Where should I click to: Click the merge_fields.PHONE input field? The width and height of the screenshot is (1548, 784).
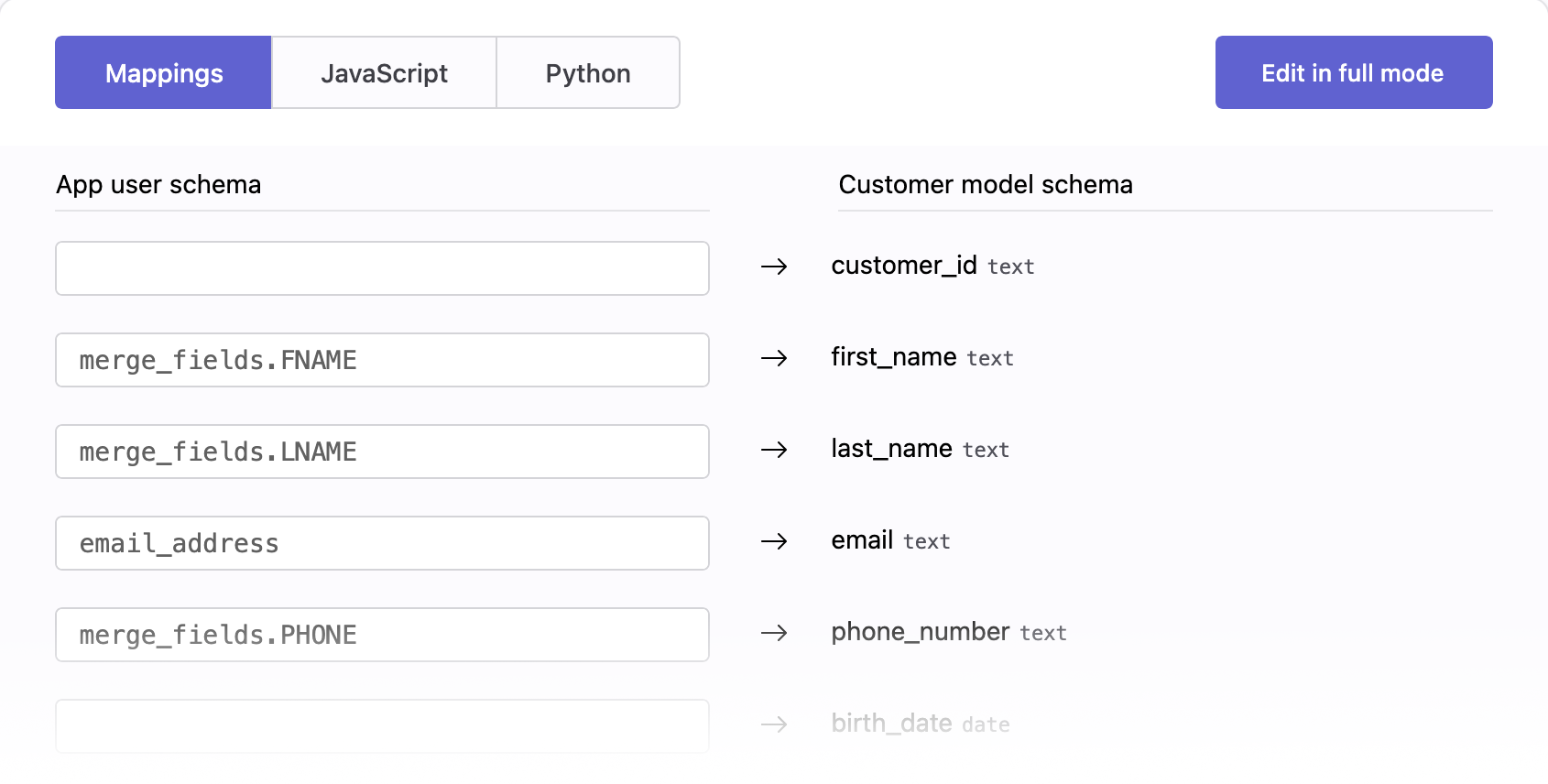(382, 635)
